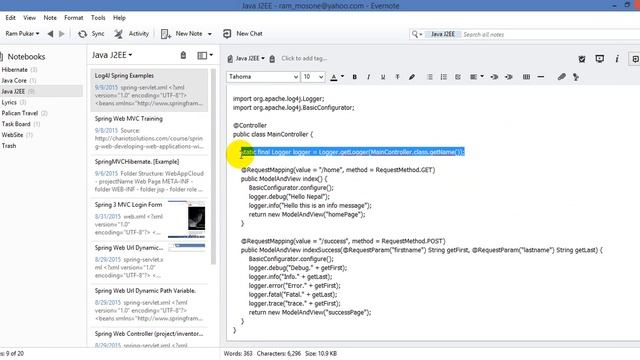Toggle bold formatting
640x360 pixels.
(354, 77)
